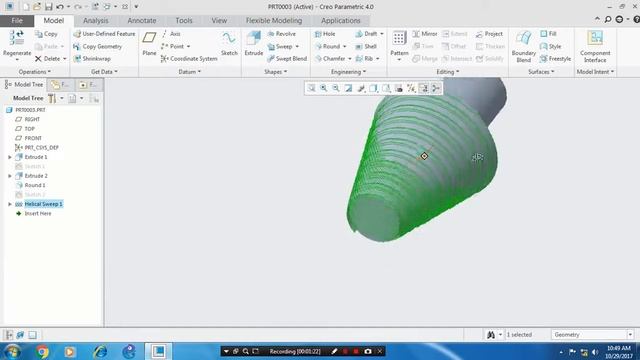Viewport: 640px width, 360px height.
Task: Expand the Engineering group dropdown
Action: 349,72
